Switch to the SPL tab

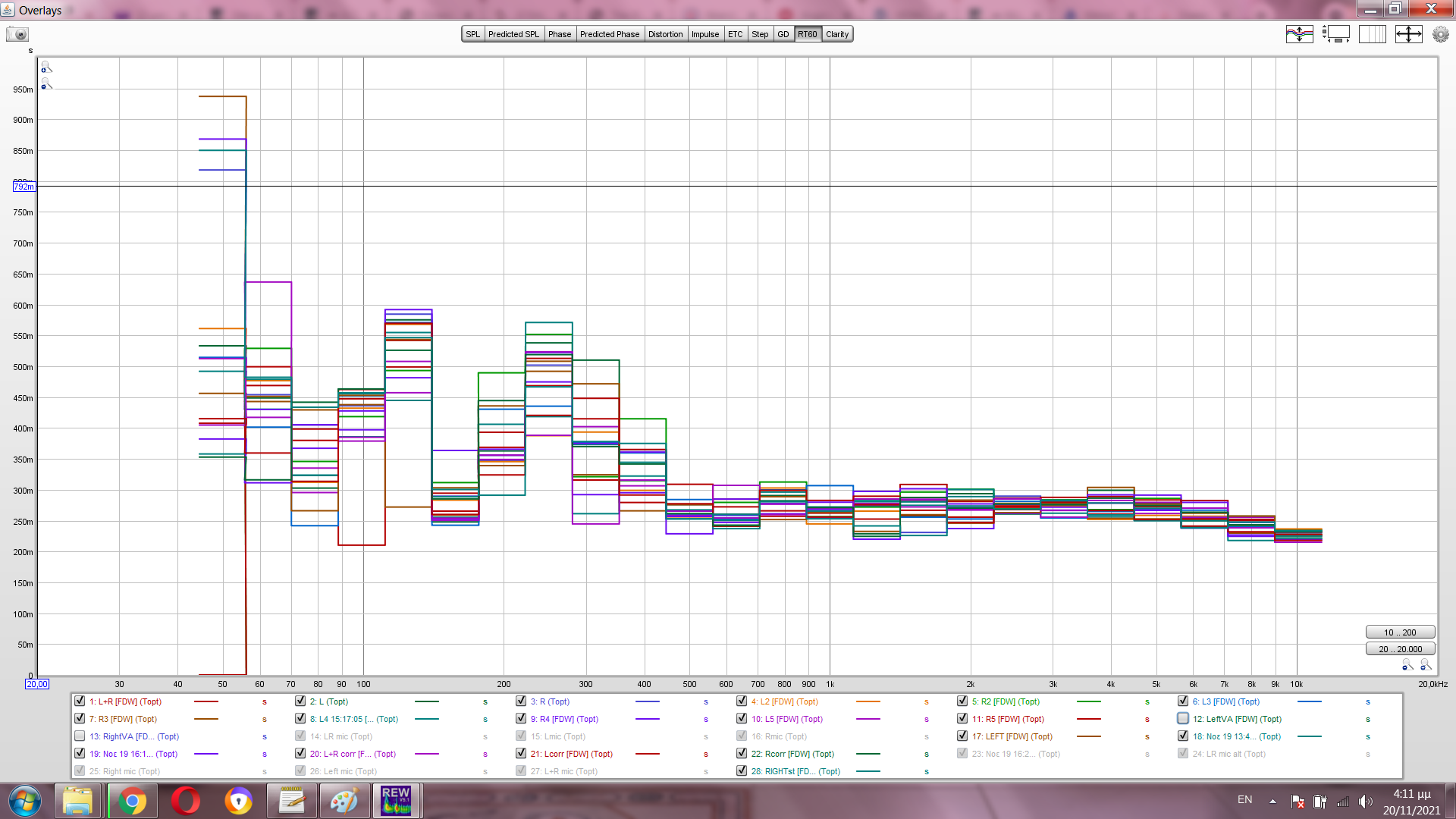pyautogui.click(x=472, y=34)
